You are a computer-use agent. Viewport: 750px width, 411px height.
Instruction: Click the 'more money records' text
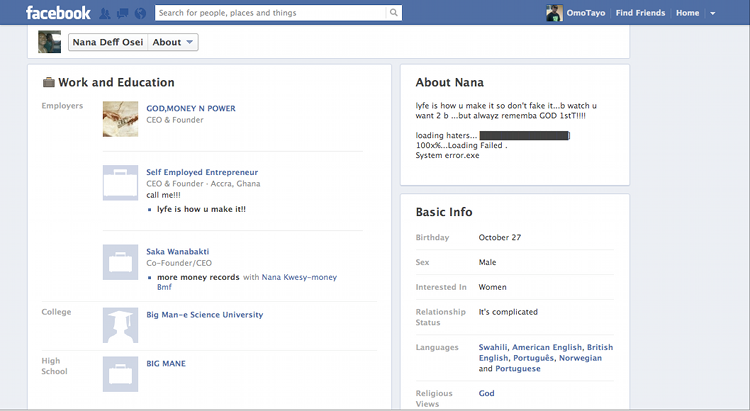tap(198, 278)
